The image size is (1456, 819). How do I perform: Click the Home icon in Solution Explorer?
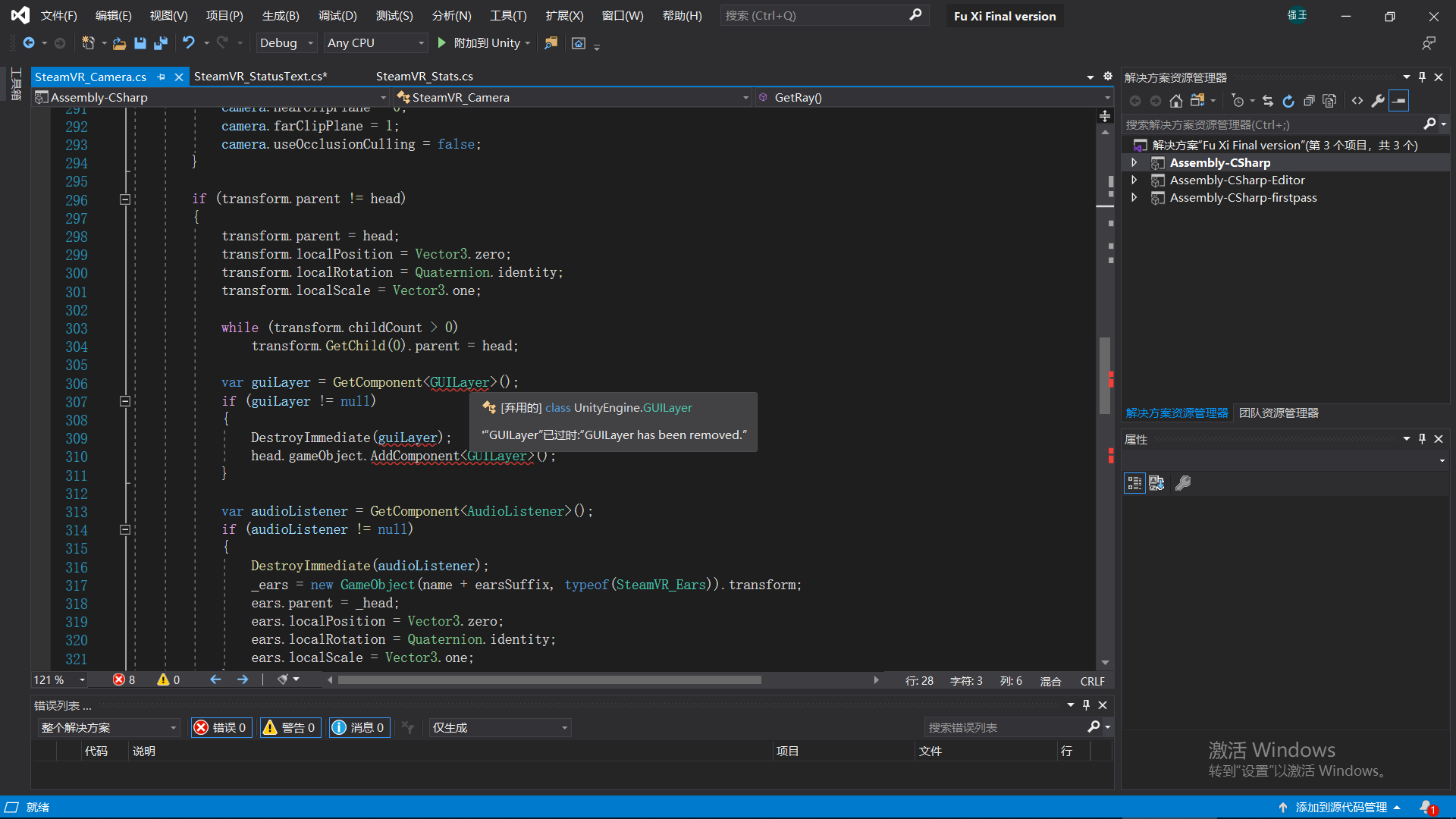pyautogui.click(x=1176, y=101)
